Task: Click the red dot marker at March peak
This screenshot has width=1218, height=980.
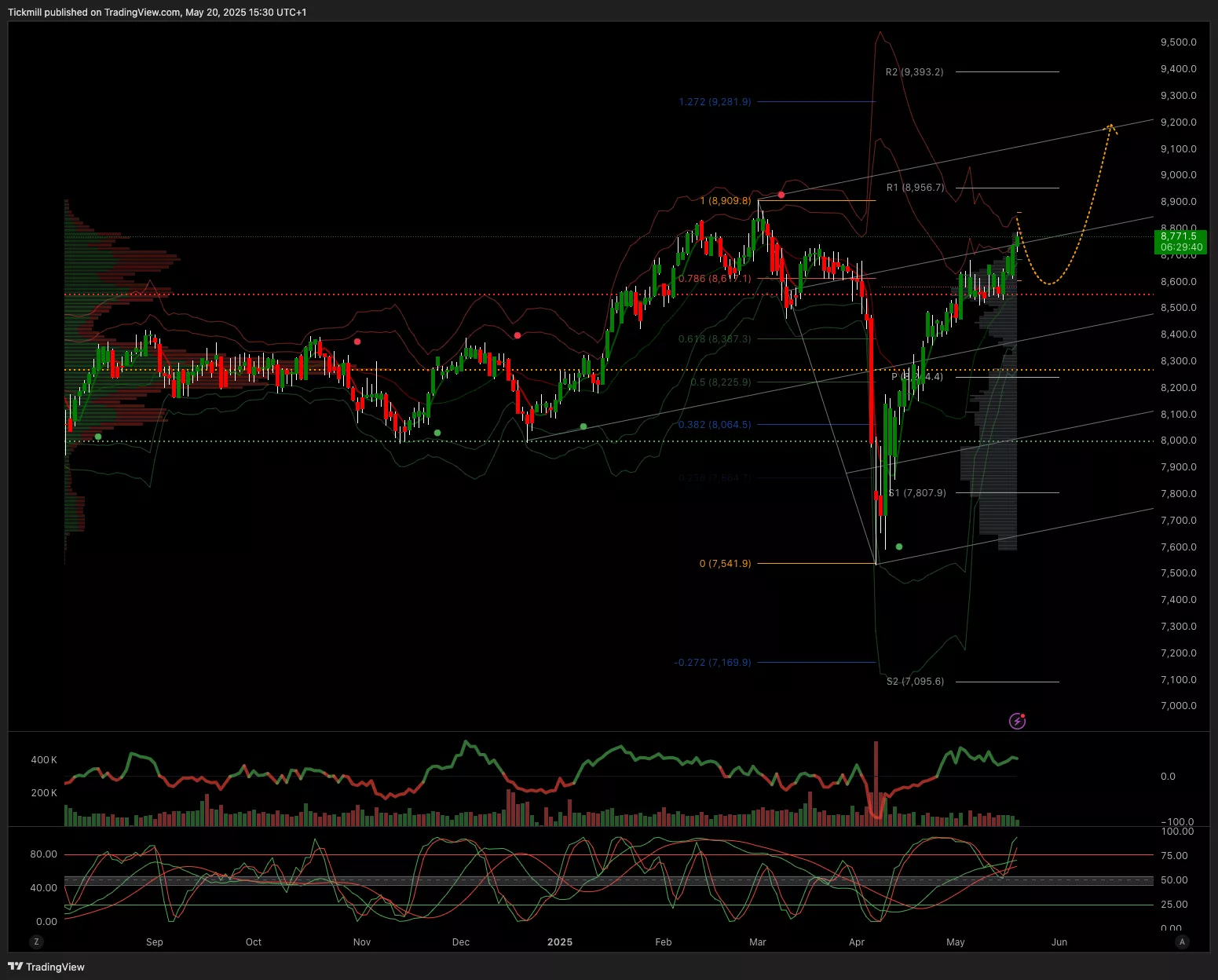Action: pos(781,195)
